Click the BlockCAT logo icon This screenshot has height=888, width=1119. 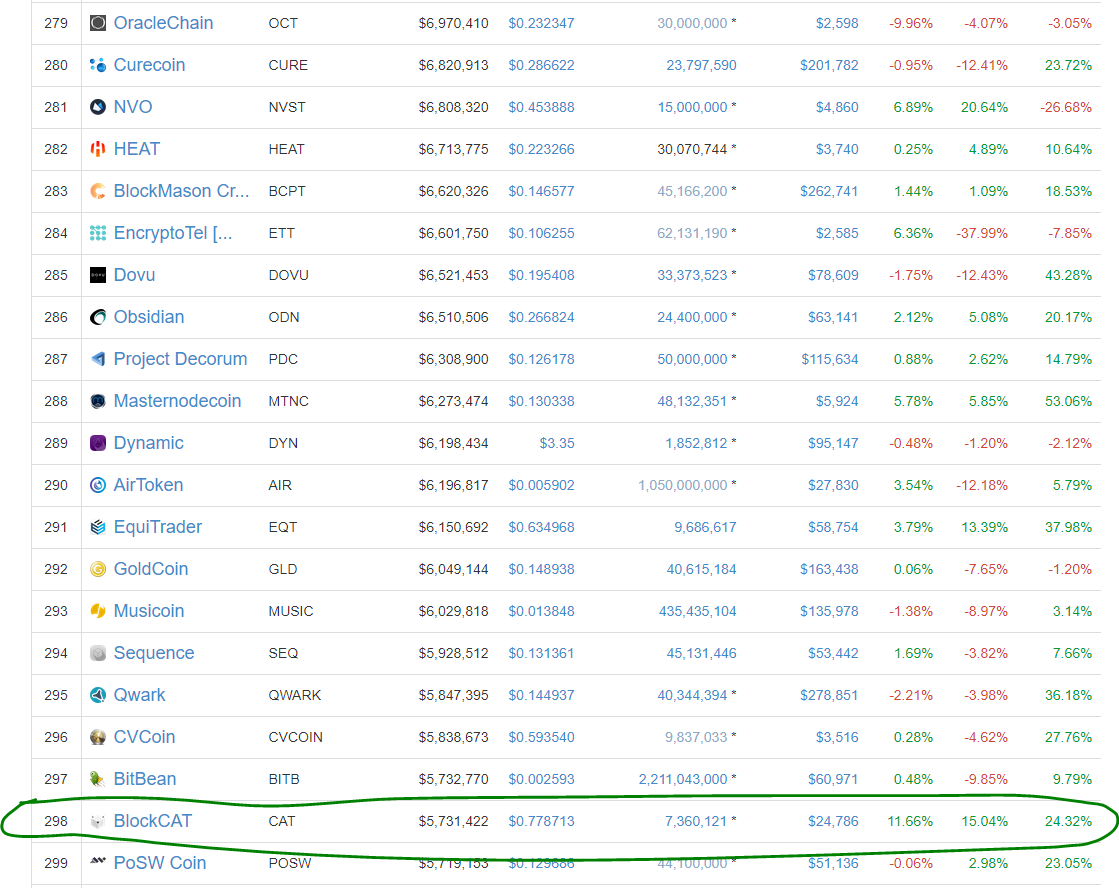(x=98, y=821)
